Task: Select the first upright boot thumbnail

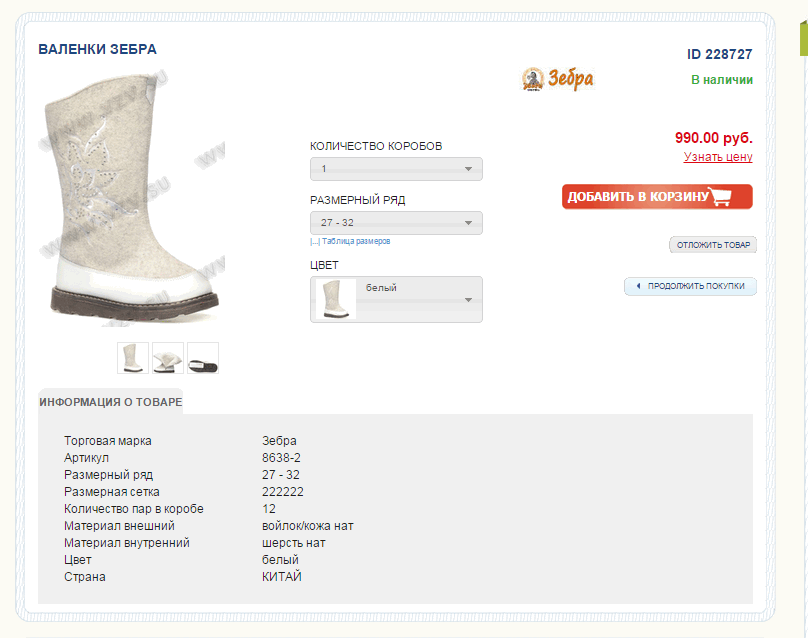Action: tap(133, 358)
